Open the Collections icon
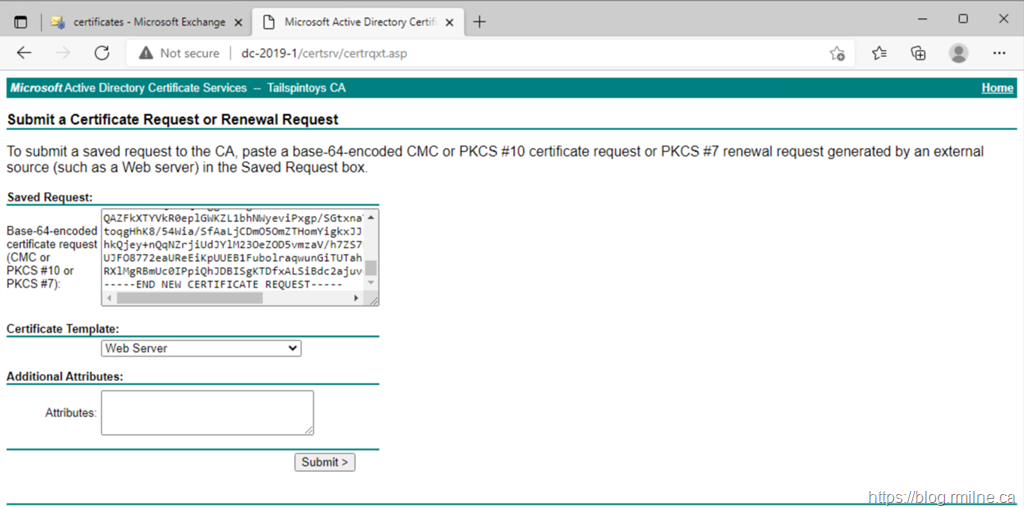This screenshot has height=508, width=1024. 918,53
